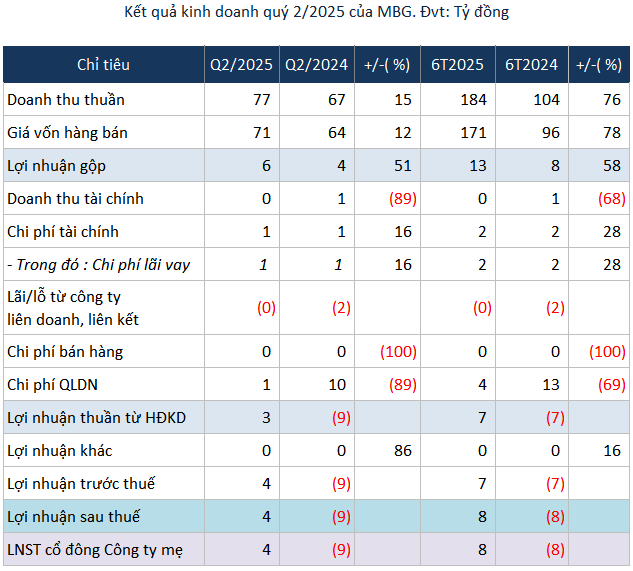Select the 'Lợi nhuận trước thuế' row label
The height and width of the screenshot is (571, 633).
[x=81, y=484]
